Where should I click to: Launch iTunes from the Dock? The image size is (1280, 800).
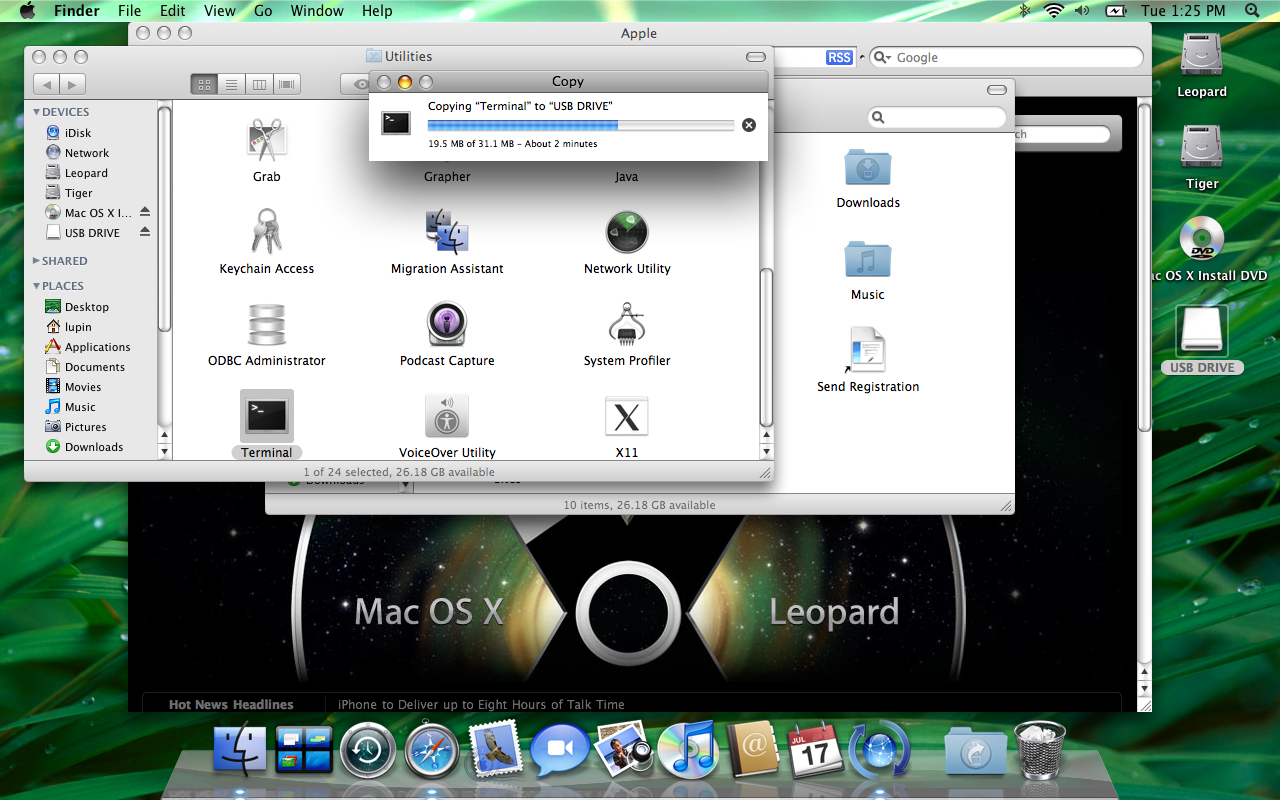tap(688, 750)
